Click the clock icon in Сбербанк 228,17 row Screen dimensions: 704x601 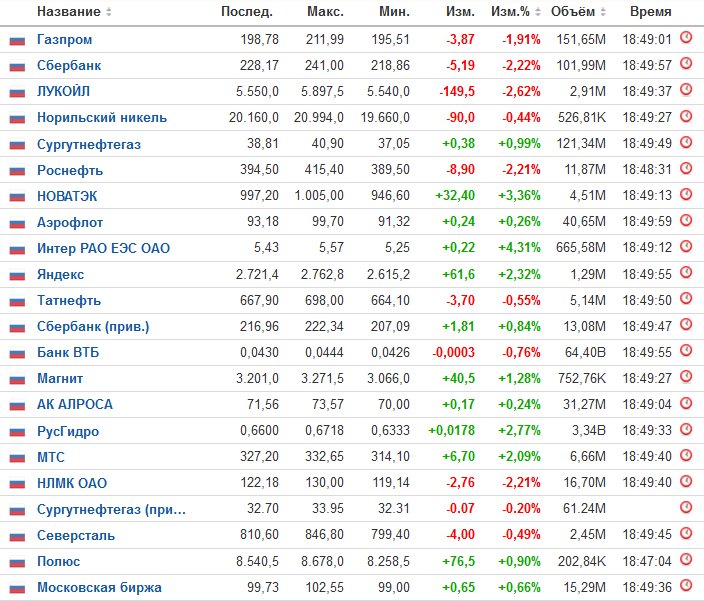click(686, 63)
